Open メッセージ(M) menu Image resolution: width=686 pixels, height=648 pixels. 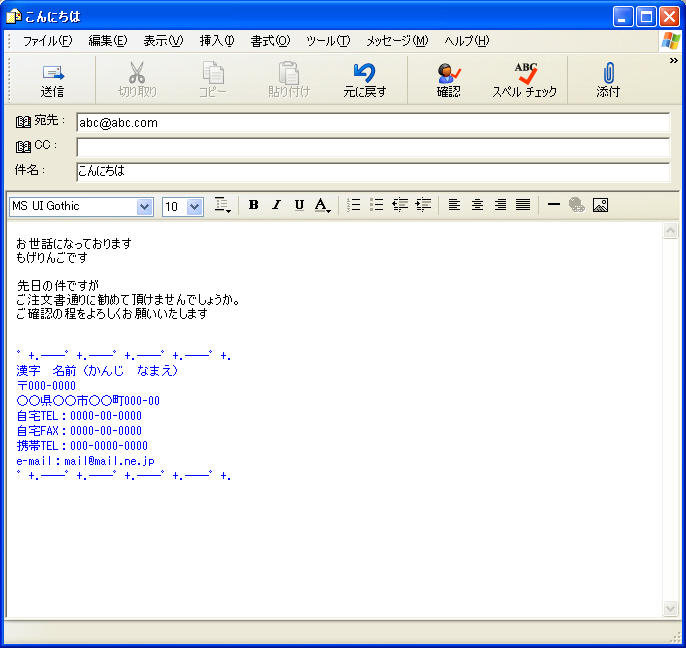397,41
